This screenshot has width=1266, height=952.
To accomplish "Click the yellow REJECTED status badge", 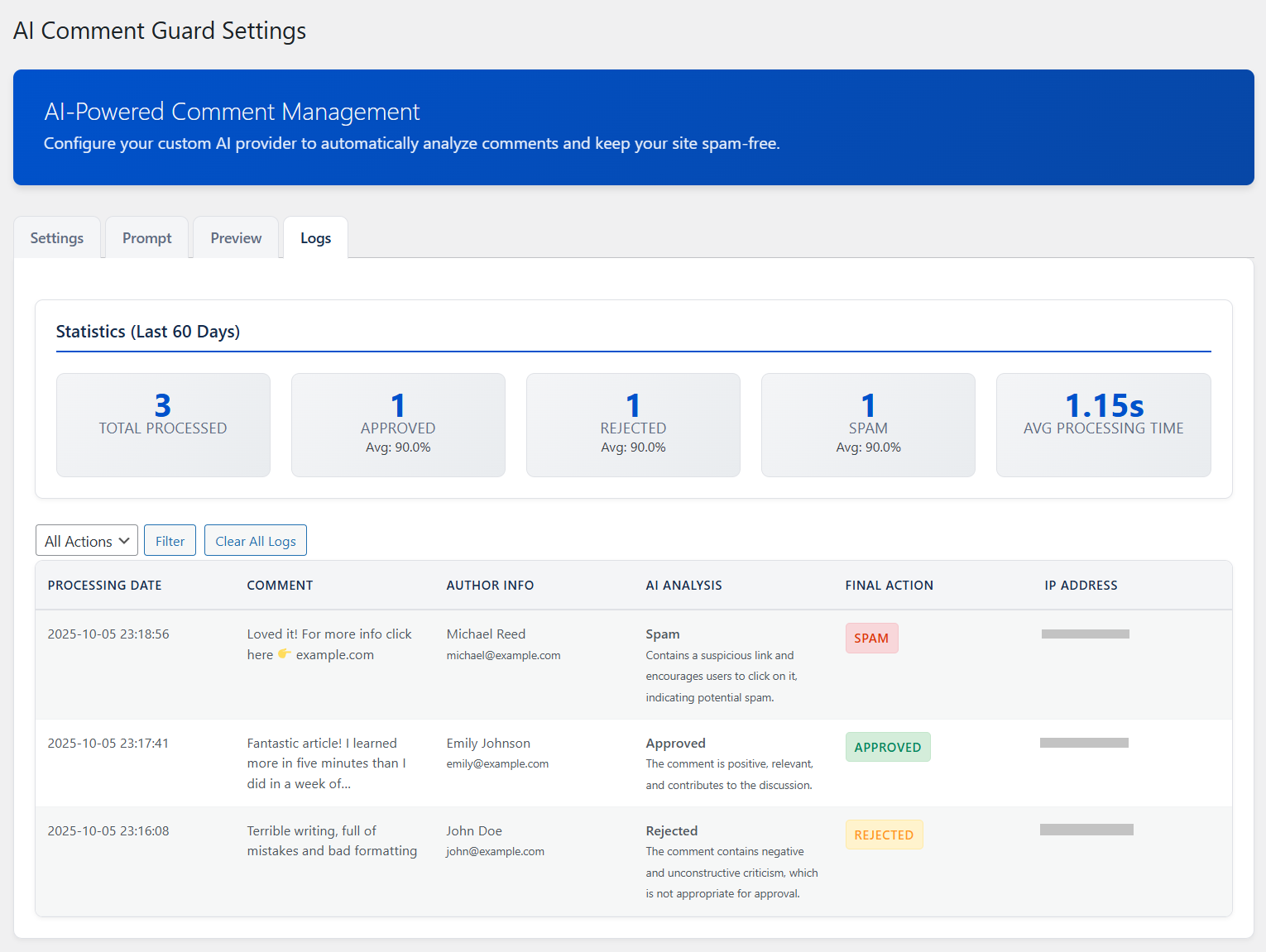I will click(x=883, y=835).
